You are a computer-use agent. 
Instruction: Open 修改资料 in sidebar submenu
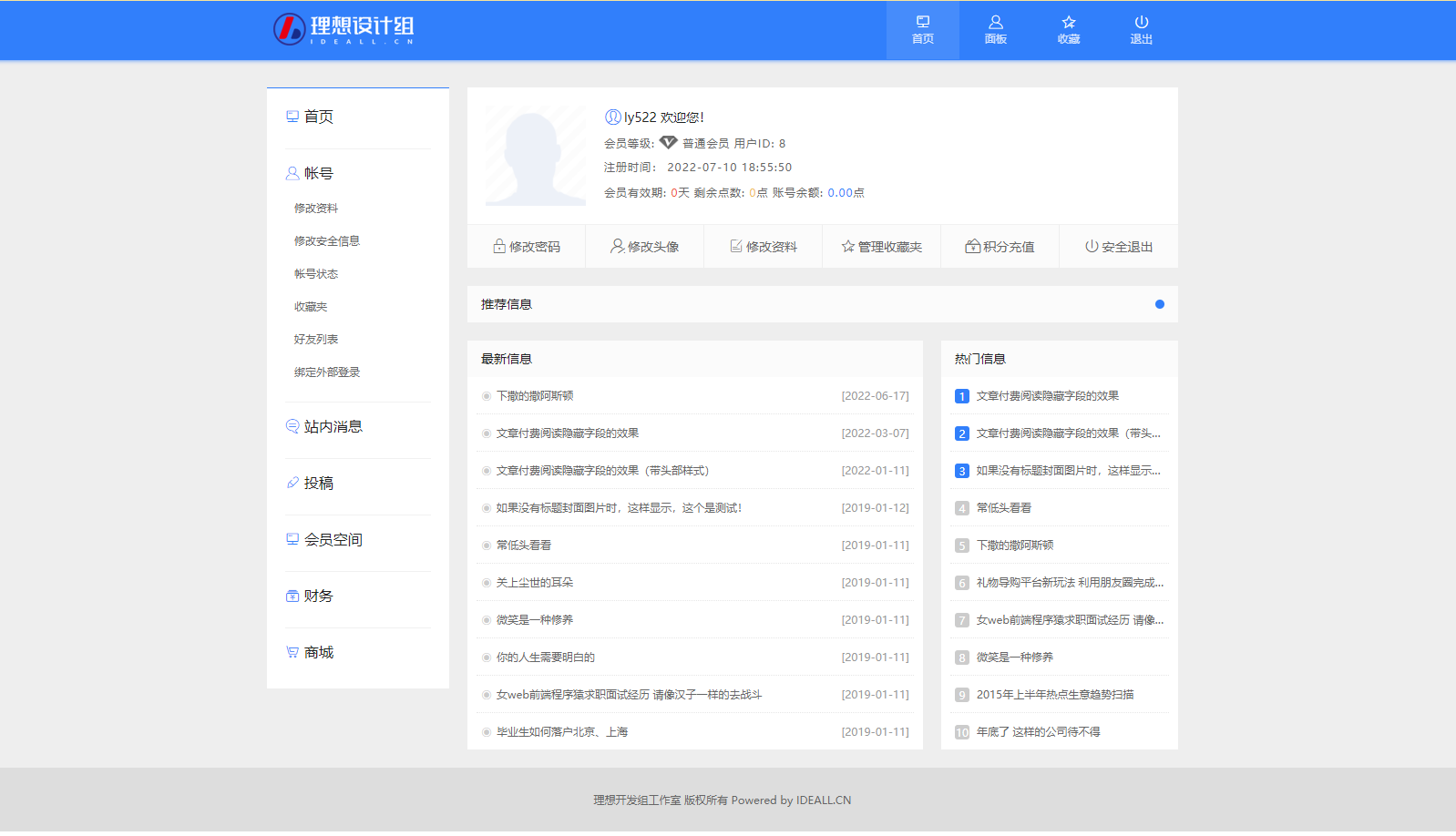316,209
